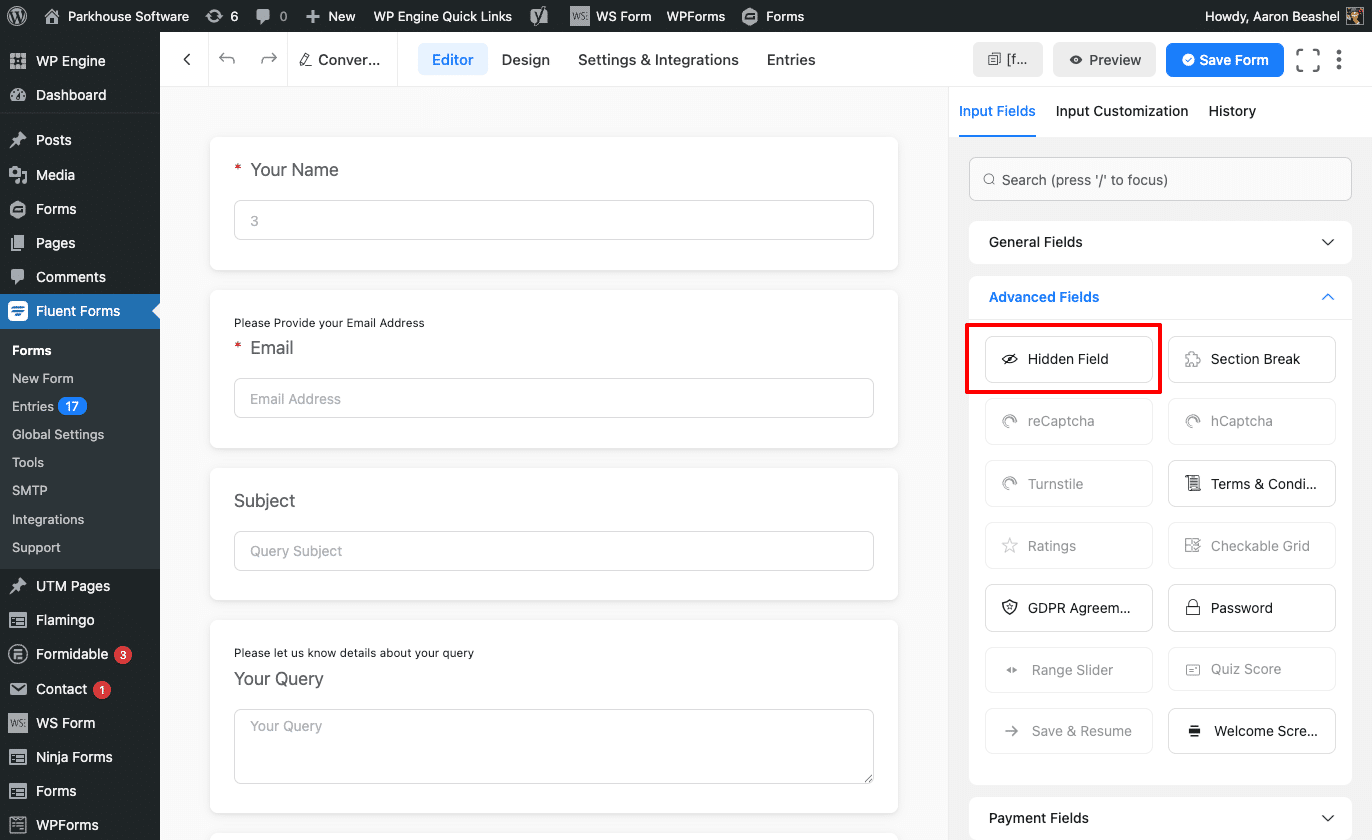Click the undo arrow icon
This screenshot has height=840, width=1372.
coord(227,60)
